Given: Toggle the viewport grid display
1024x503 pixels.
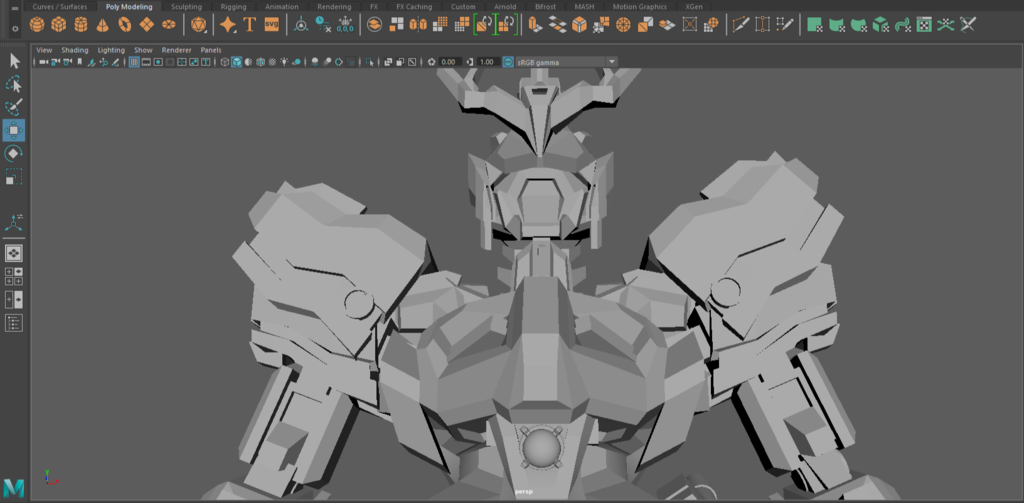Looking at the screenshot, I should point(134,62).
